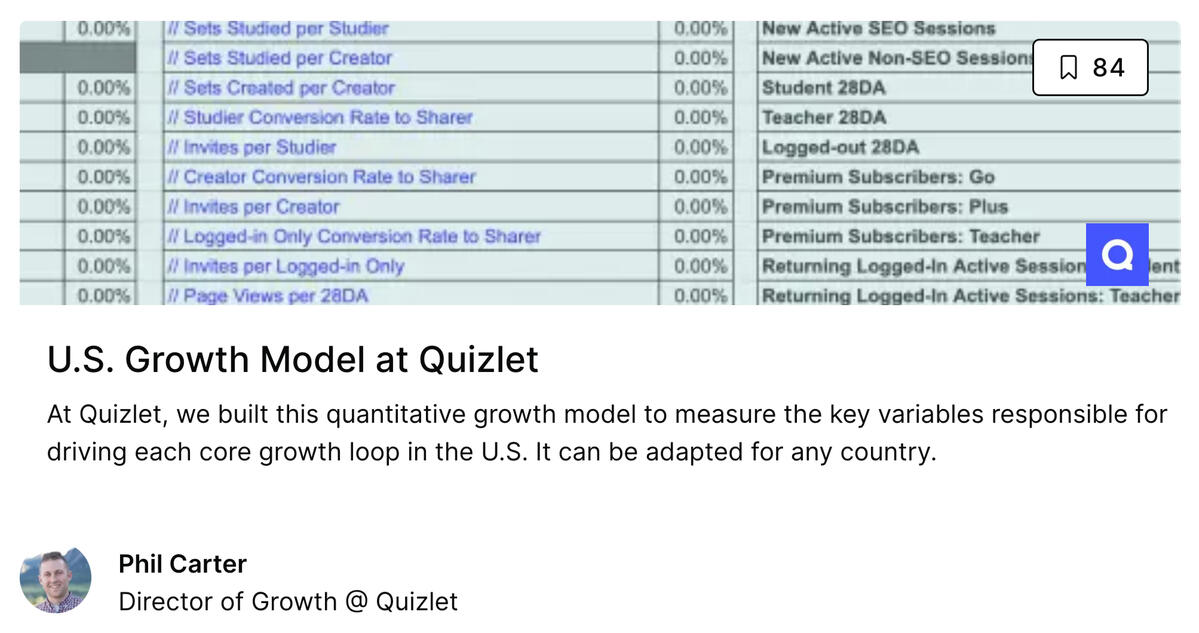Select the card description paragraph text
This screenshot has width=1199, height=633.
pyautogui.click(x=607, y=433)
